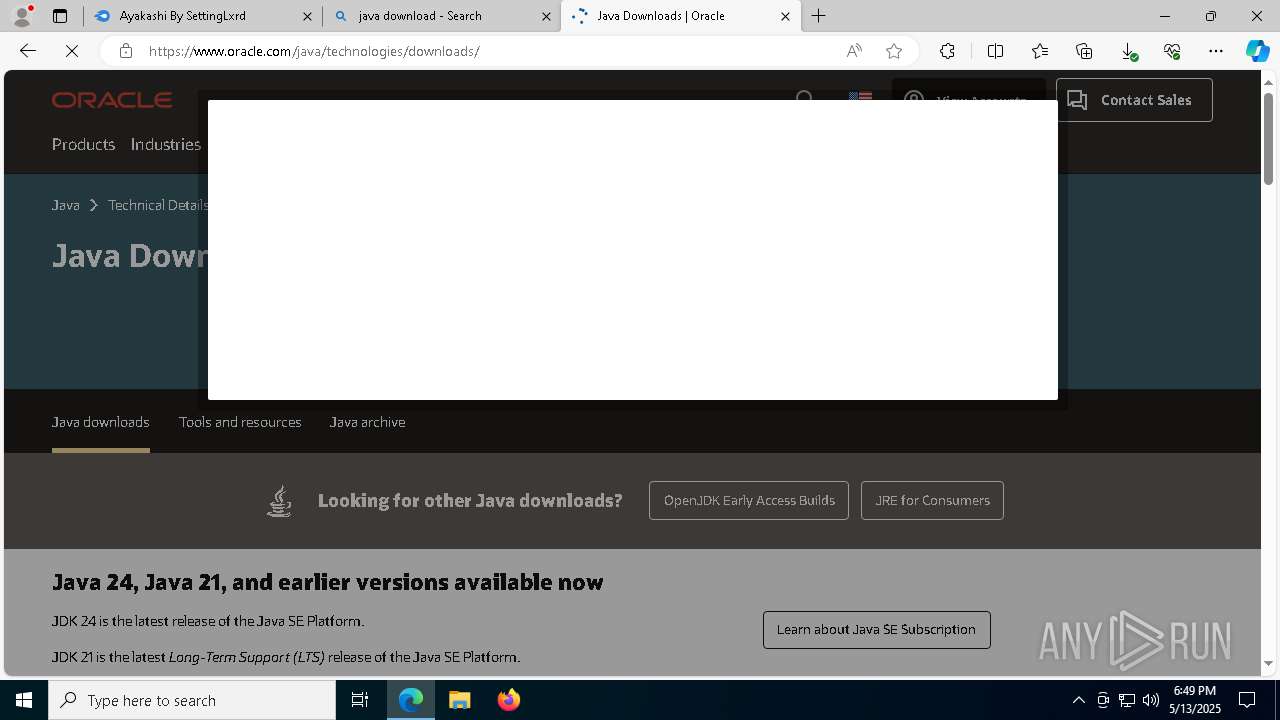Open the network tray icon

coord(1127,700)
